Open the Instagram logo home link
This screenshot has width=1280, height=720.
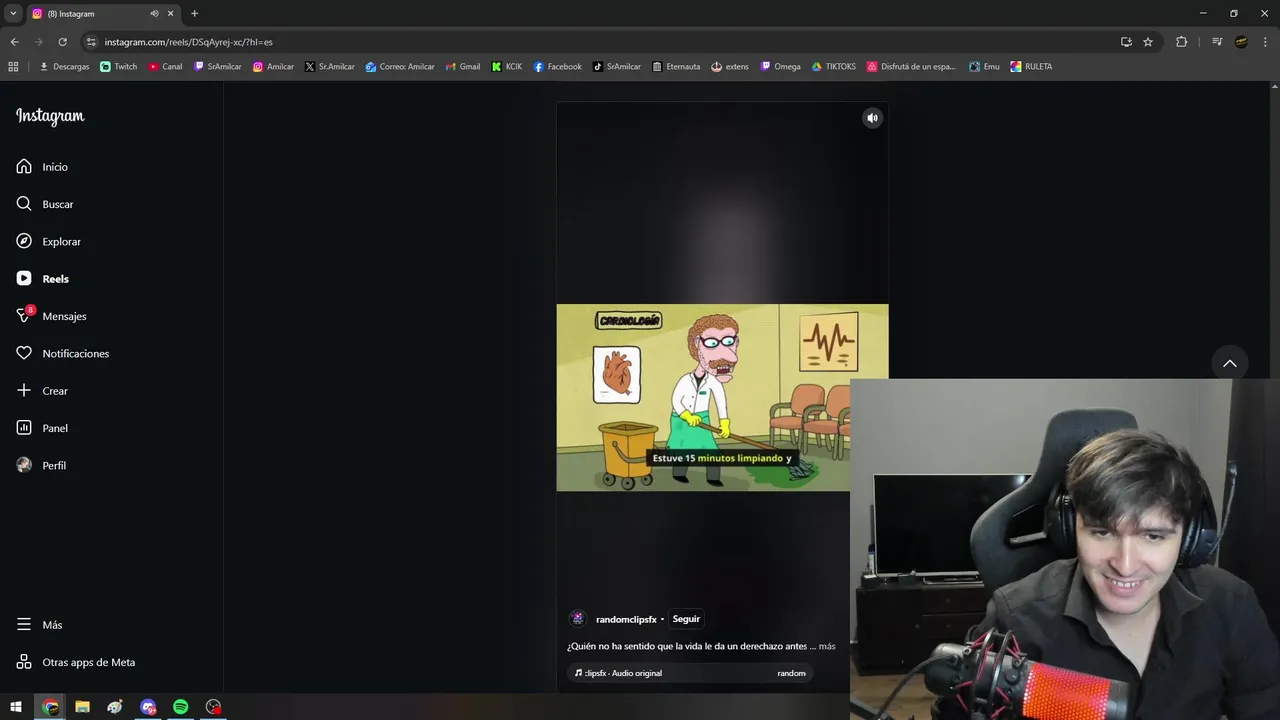pyautogui.click(x=50, y=116)
